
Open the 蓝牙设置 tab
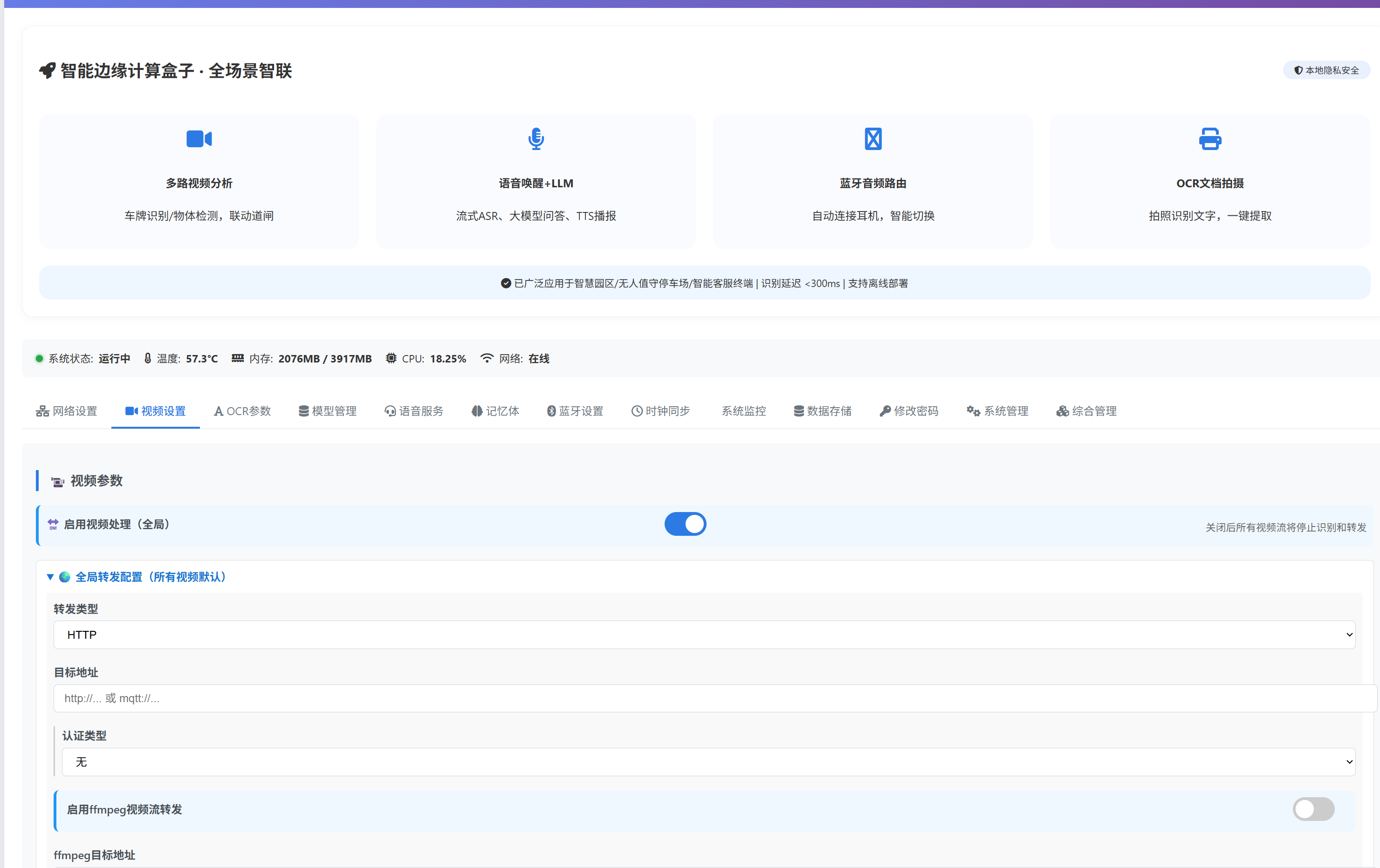click(575, 411)
